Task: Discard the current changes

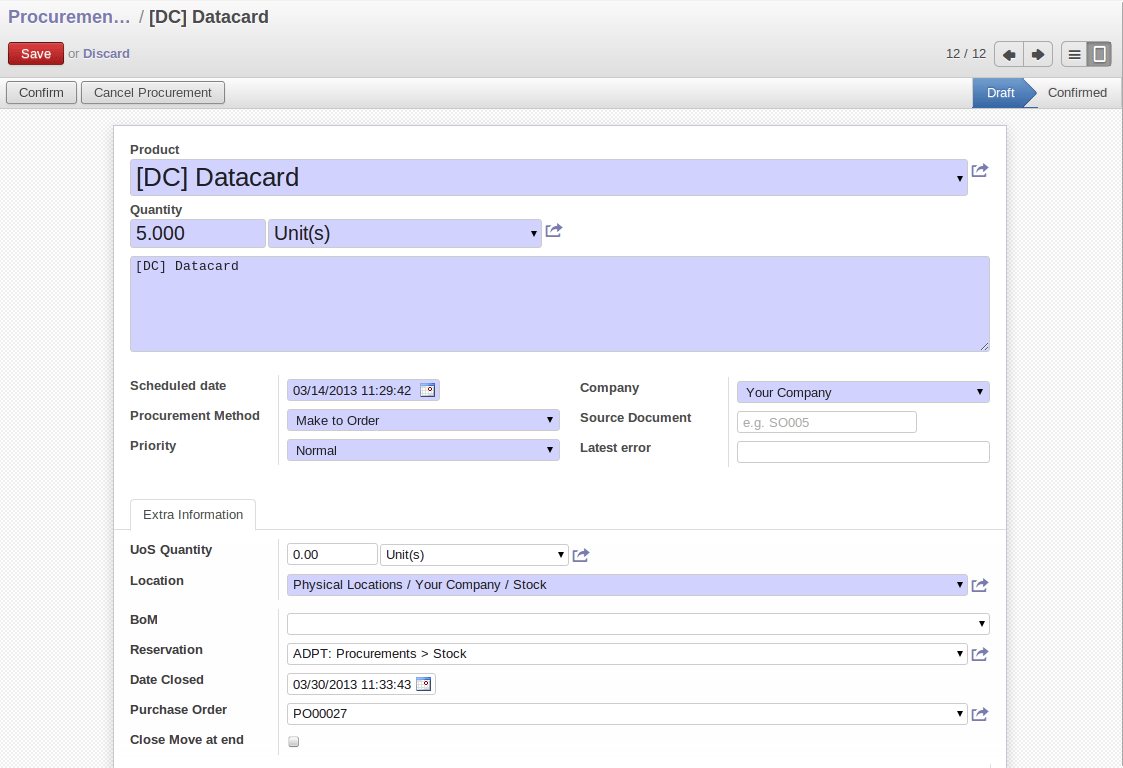Action: tap(106, 53)
